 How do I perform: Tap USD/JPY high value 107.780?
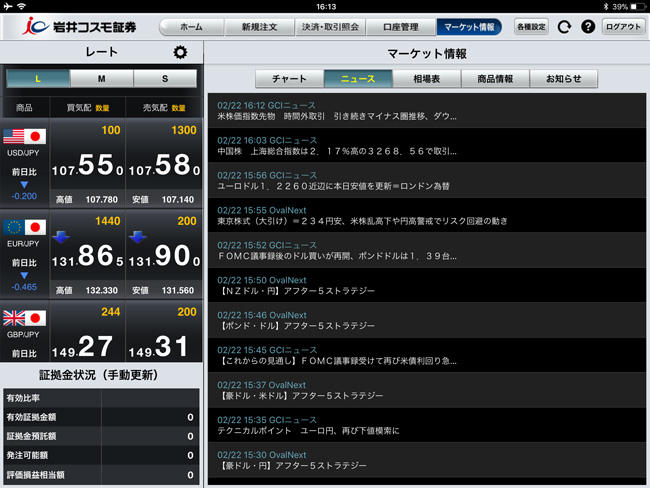coord(102,199)
